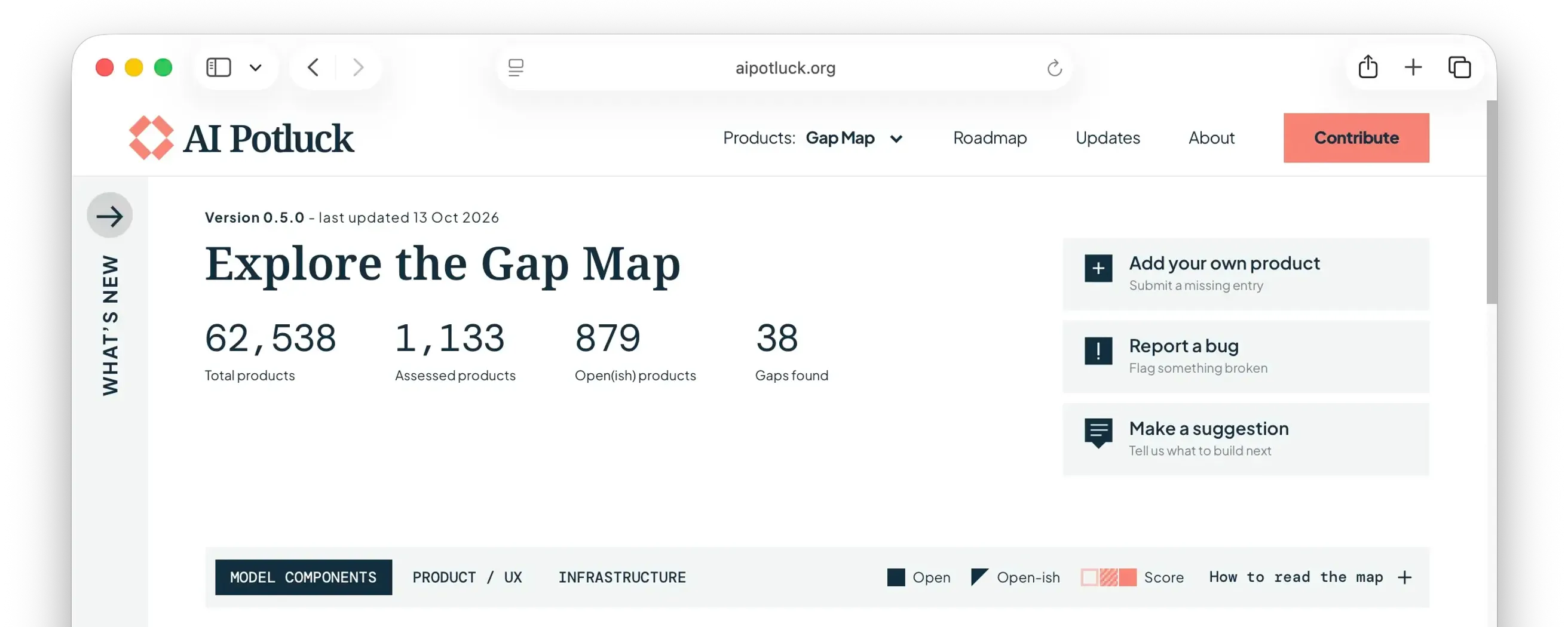The width and height of the screenshot is (1568, 627).
Task: Click the Contribute button
Action: (x=1356, y=138)
